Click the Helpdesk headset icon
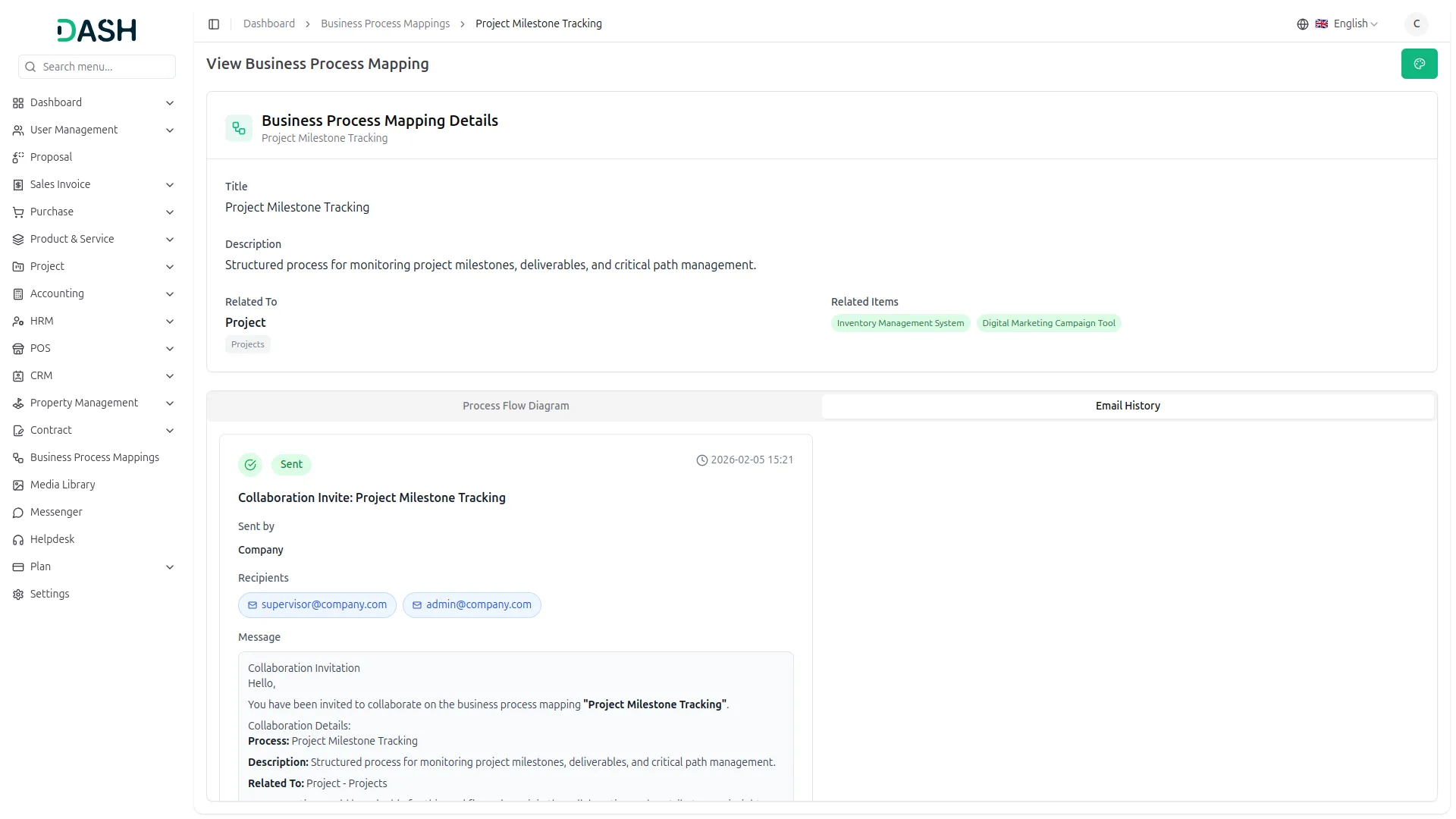The width and height of the screenshot is (1456, 819). [x=18, y=540]
